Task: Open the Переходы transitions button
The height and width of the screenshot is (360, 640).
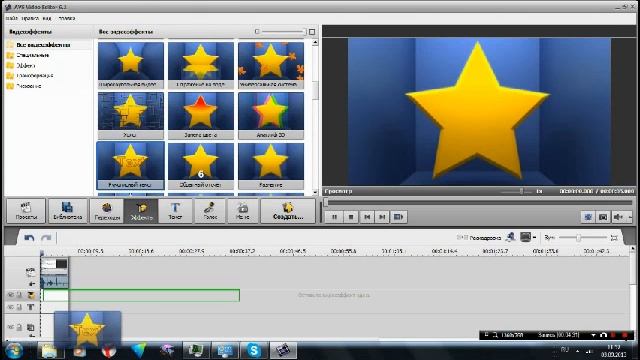Action: (107, 211)
